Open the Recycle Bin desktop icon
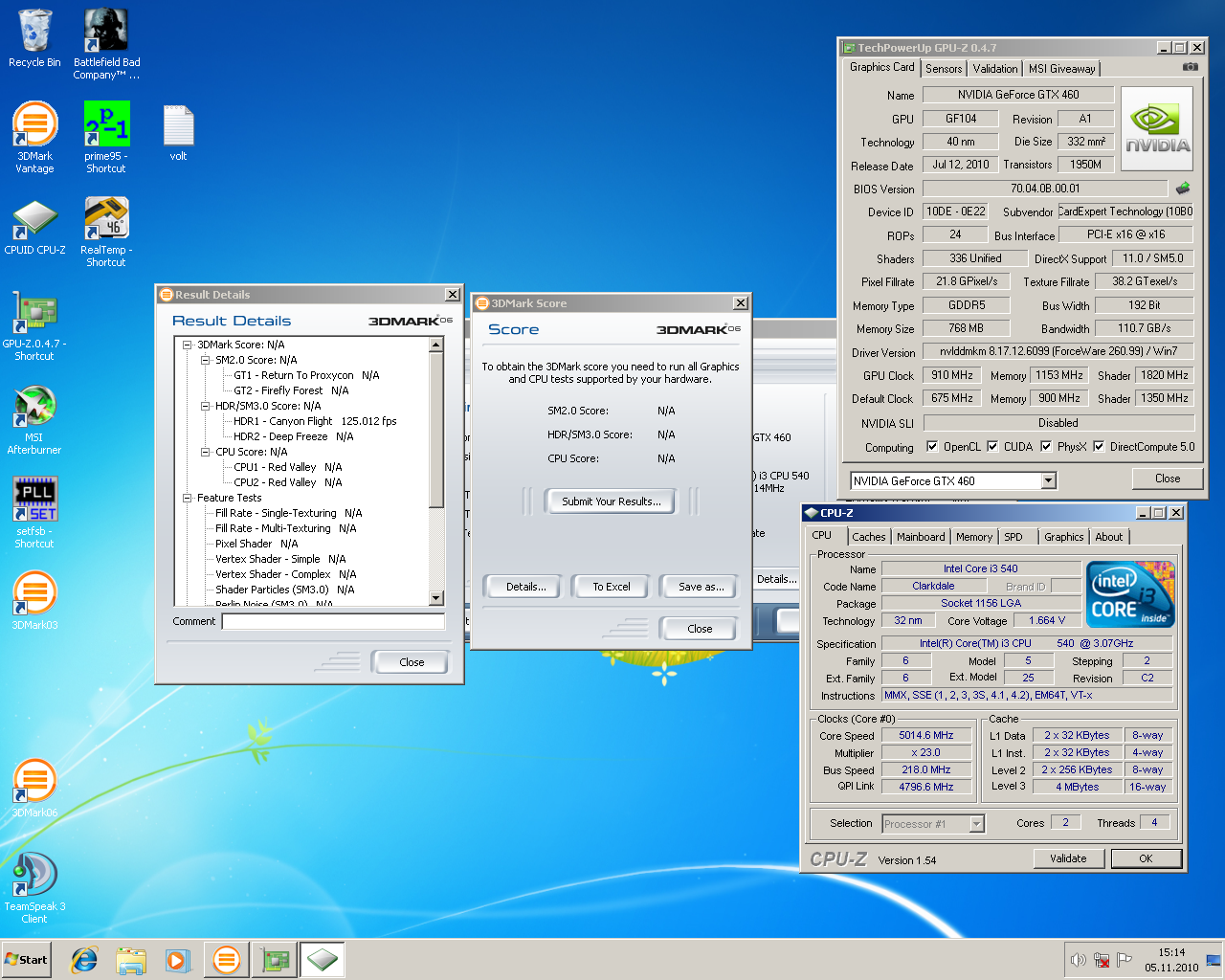 click(34, 38)
